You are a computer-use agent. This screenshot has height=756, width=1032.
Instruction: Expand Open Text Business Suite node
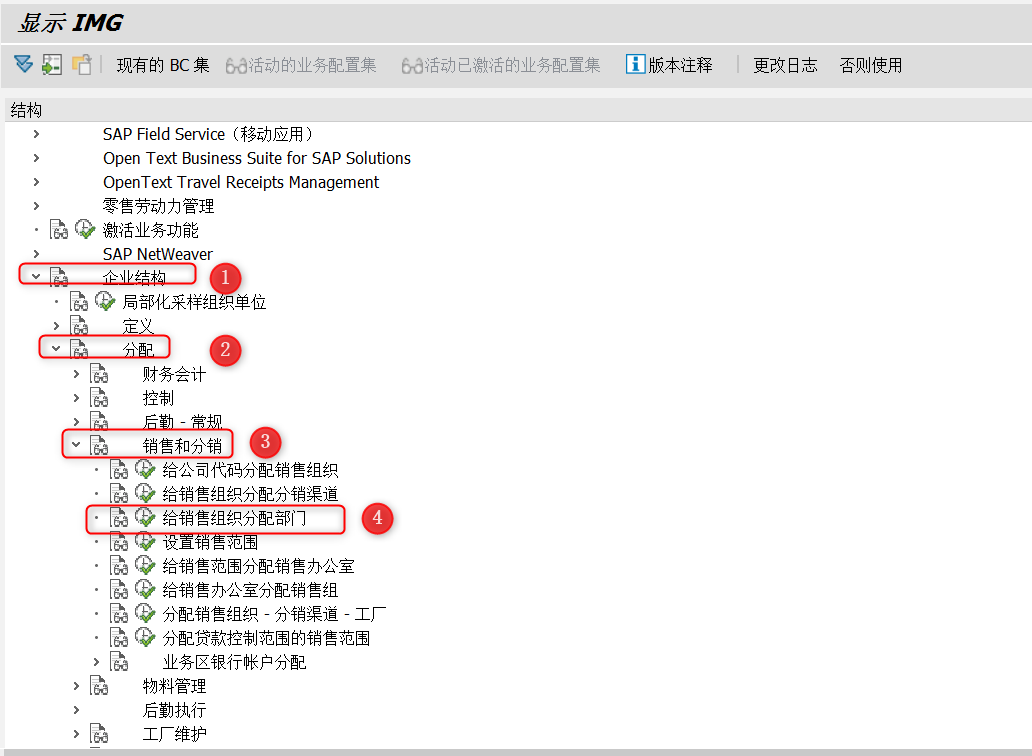click(x=36, y=158)
